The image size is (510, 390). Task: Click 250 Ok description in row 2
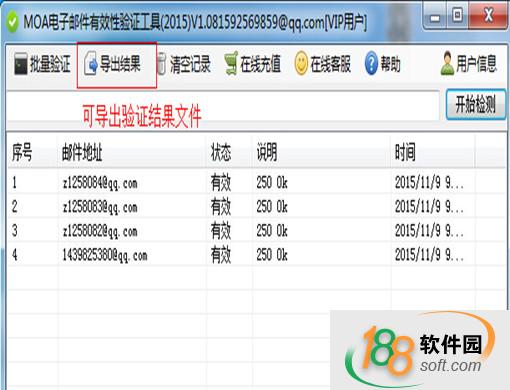272,207
